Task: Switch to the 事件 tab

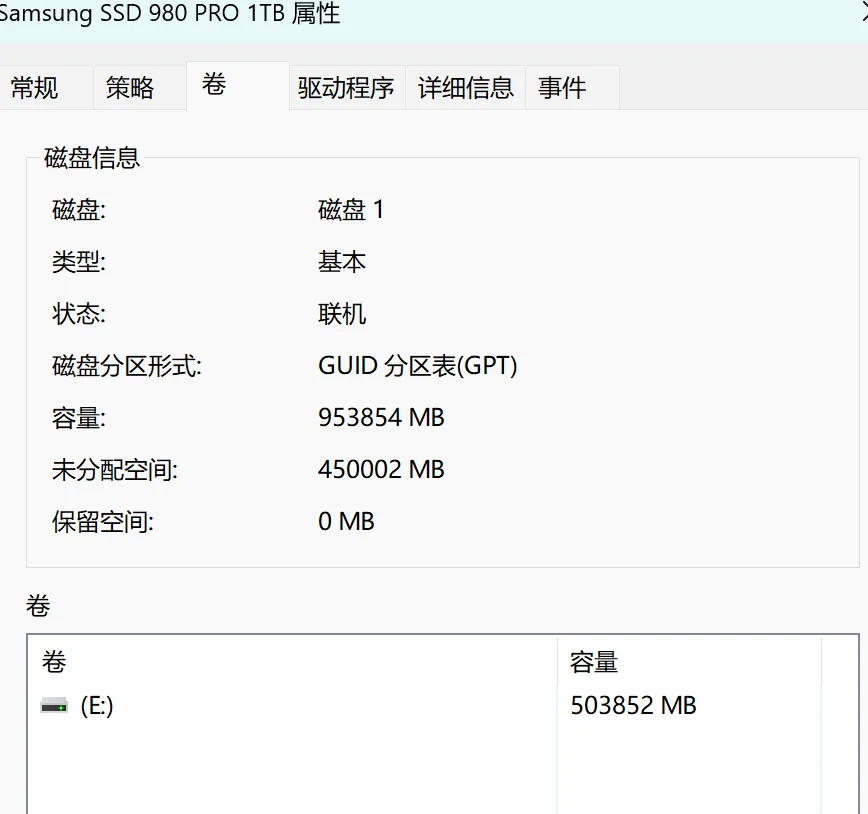Action: [572, 87]
